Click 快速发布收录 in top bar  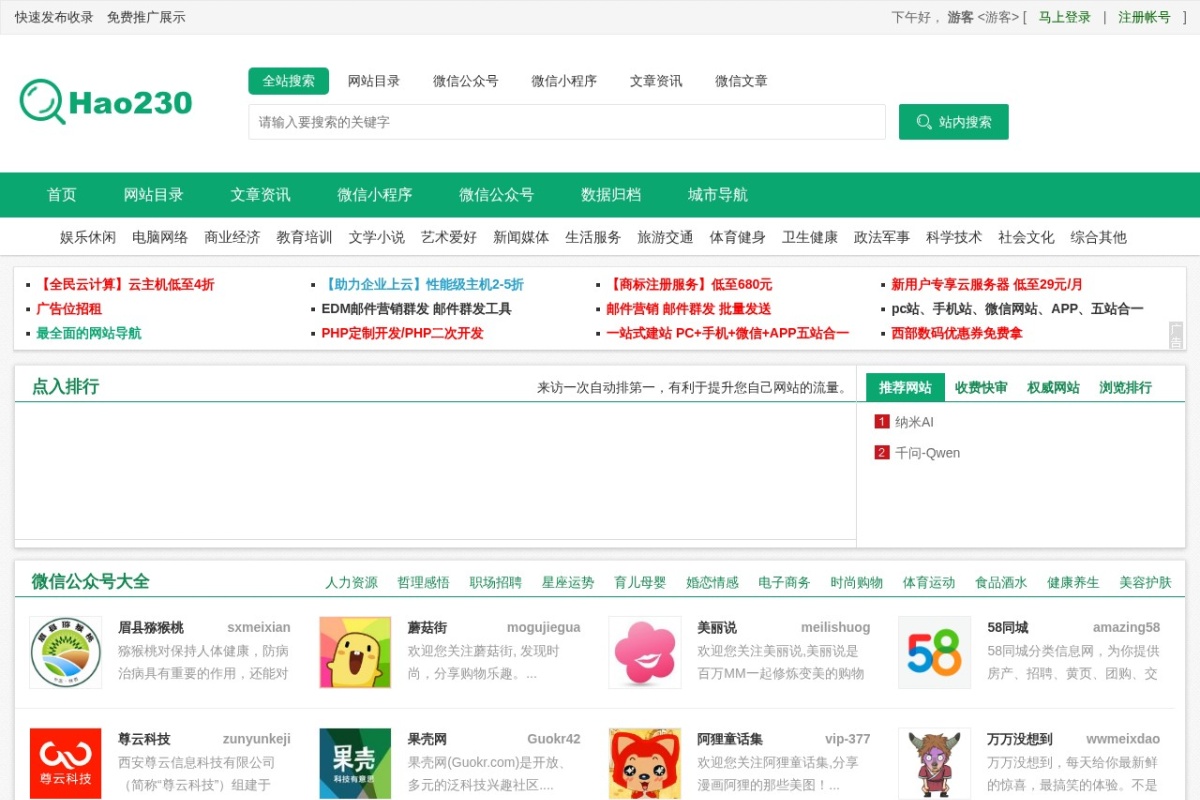point(54,17)
